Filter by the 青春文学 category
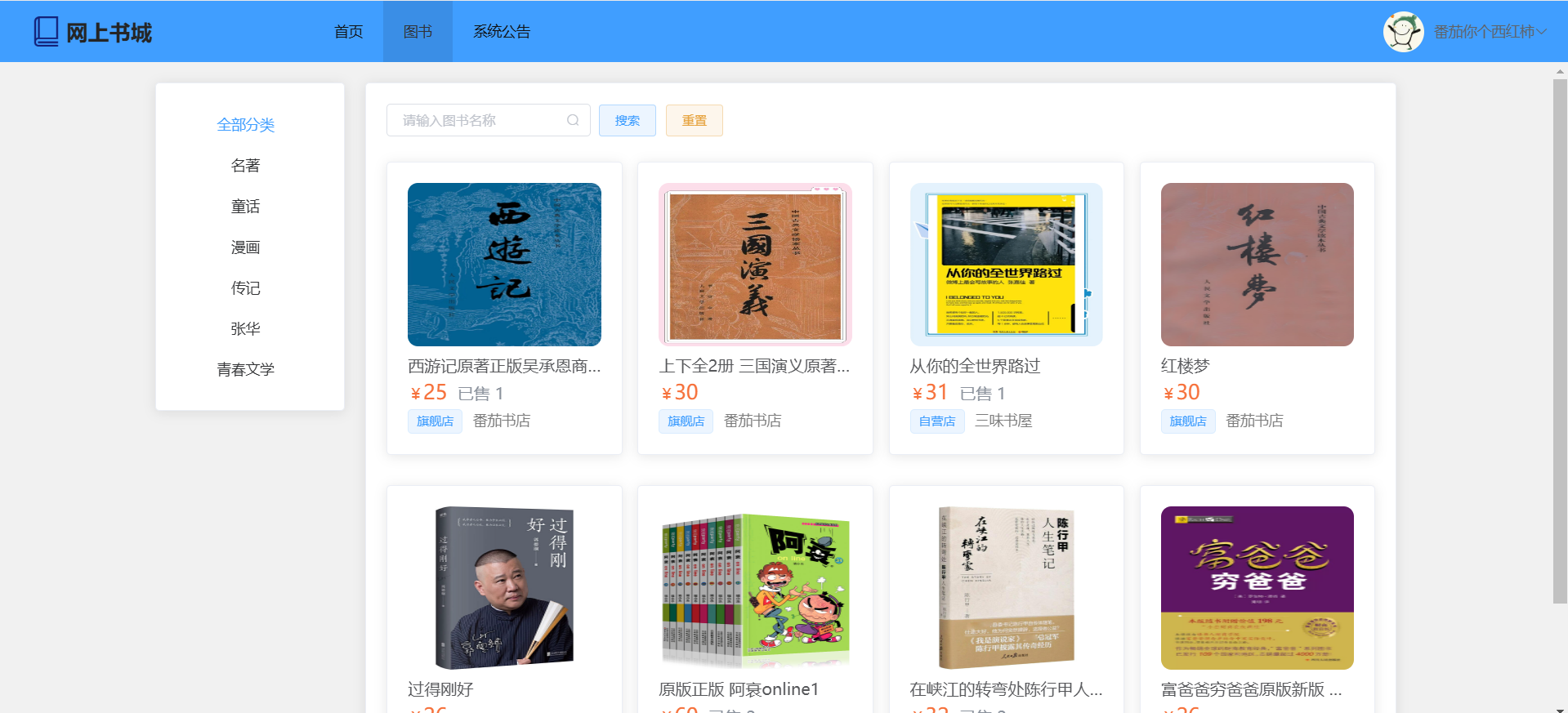This screenshot has height=713, width=1568. click(x=246, y=370)
